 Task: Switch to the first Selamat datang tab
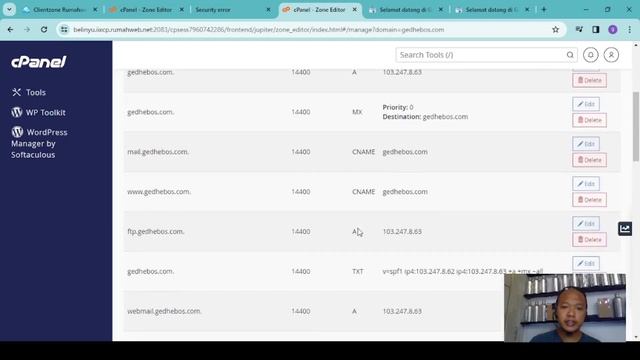[405, 9]
